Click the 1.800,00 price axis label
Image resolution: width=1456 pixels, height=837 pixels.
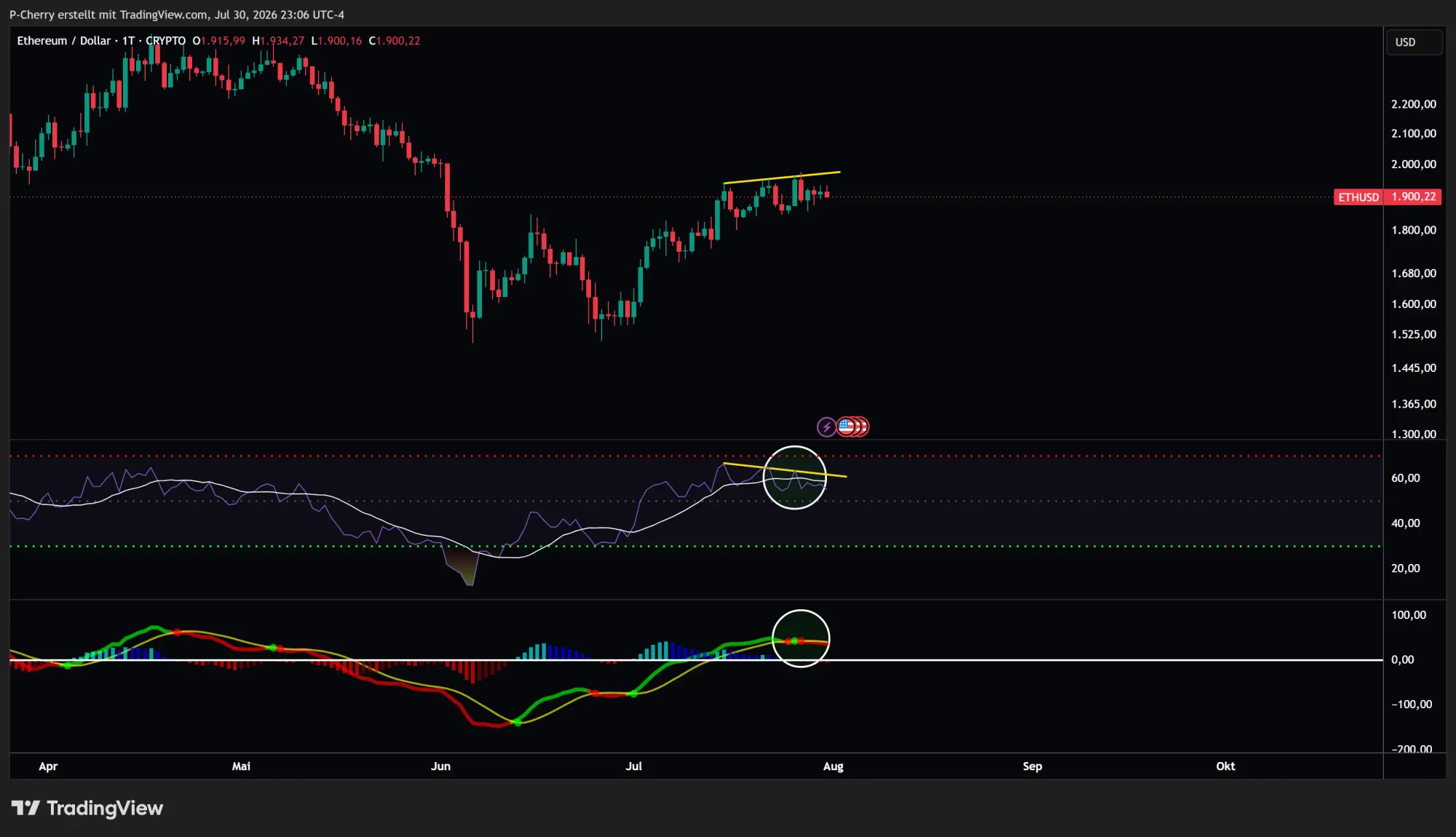point(1414,230)
